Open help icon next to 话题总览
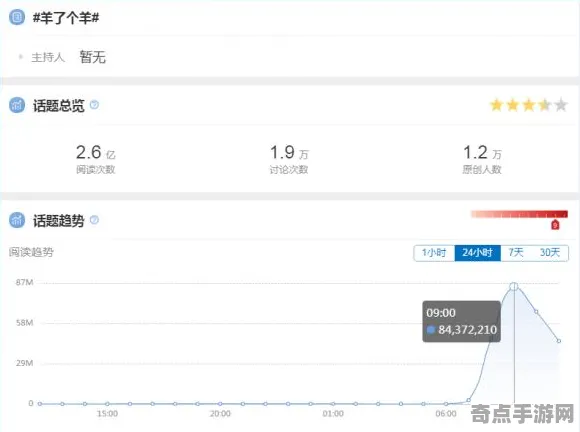The width and height of the screenshot is (580, 432). point(94,105)
